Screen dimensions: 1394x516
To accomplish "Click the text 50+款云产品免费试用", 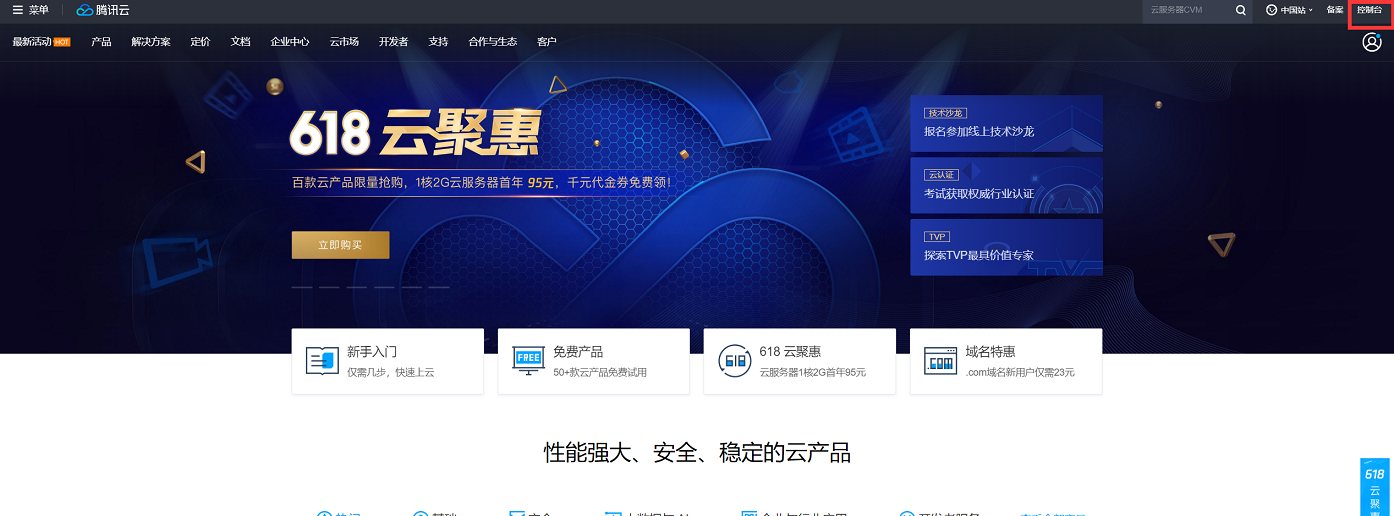I will [600, 372].
